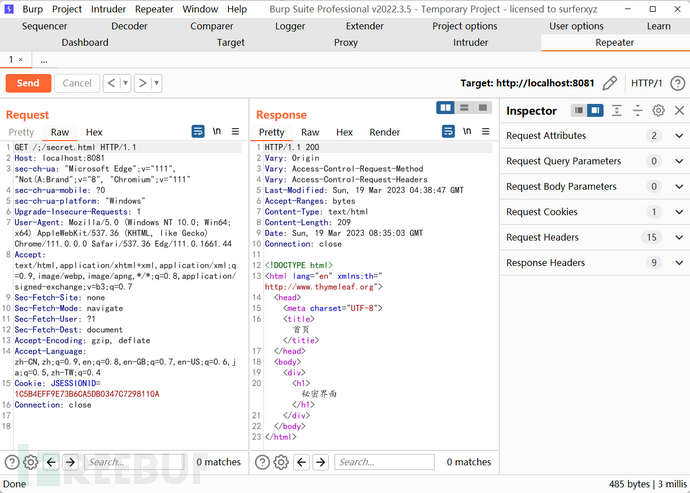This screenshot has height=493, width=690.
Task: Go to next Response search match
Action: click(321, 462)
